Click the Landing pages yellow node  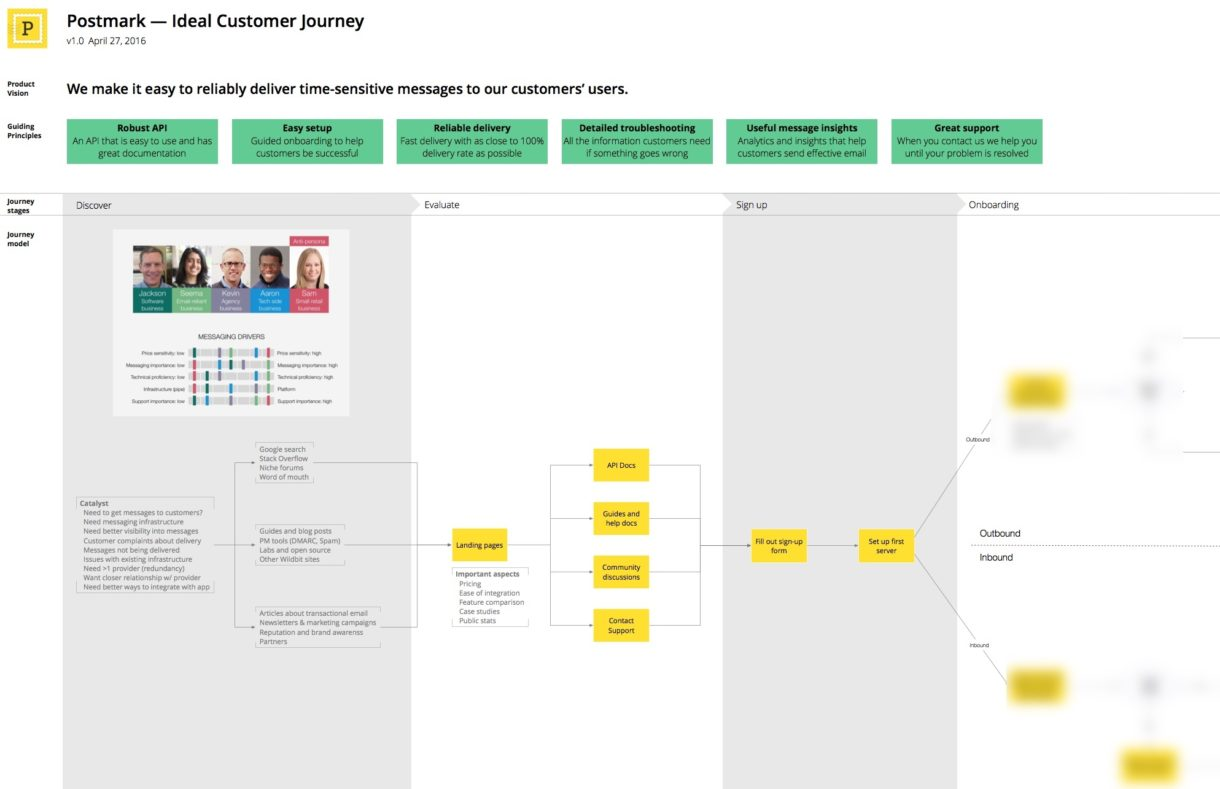point(479,545)
